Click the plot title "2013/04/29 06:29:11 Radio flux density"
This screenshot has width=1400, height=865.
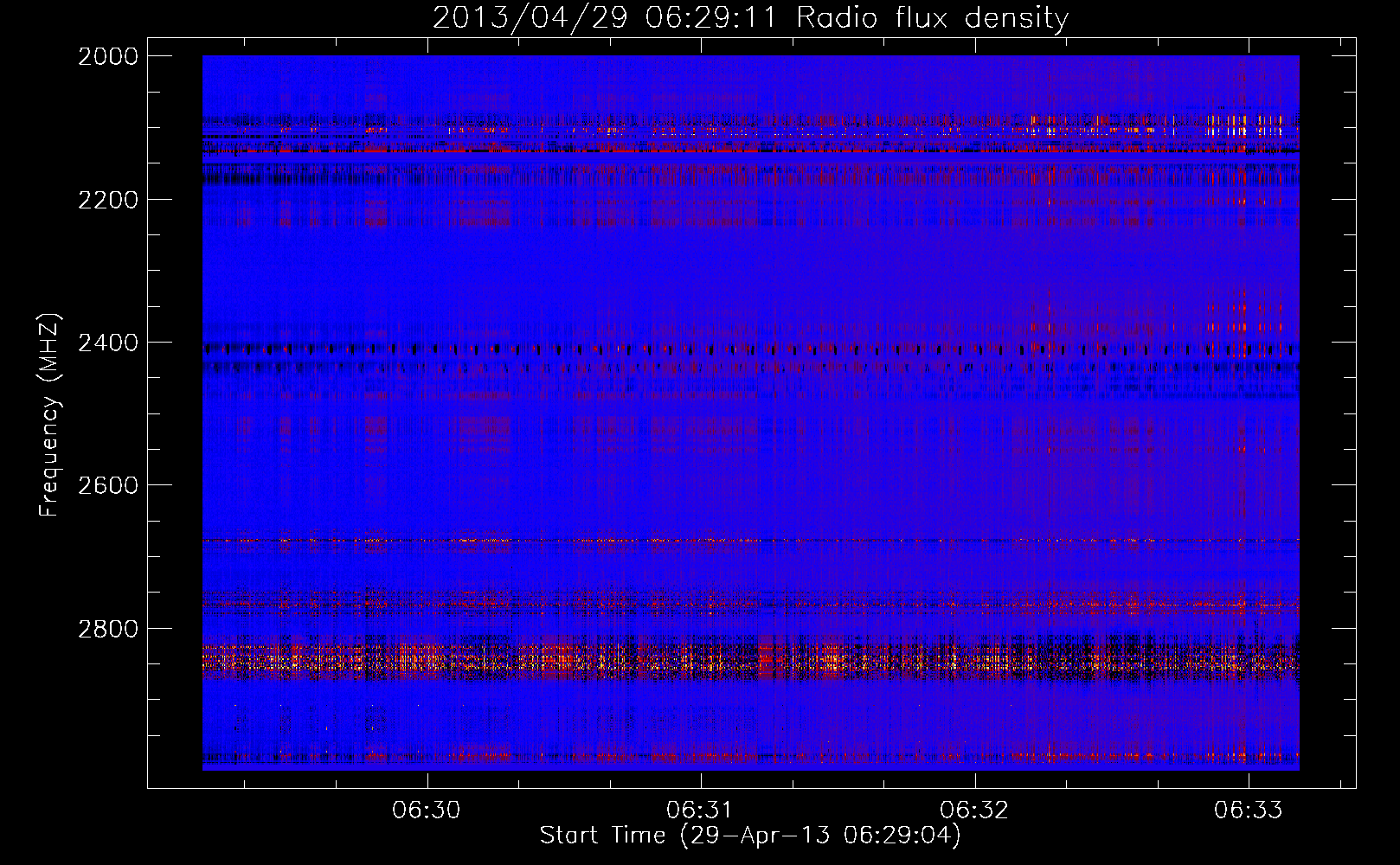pyautogui.click(x=750, y=18)
